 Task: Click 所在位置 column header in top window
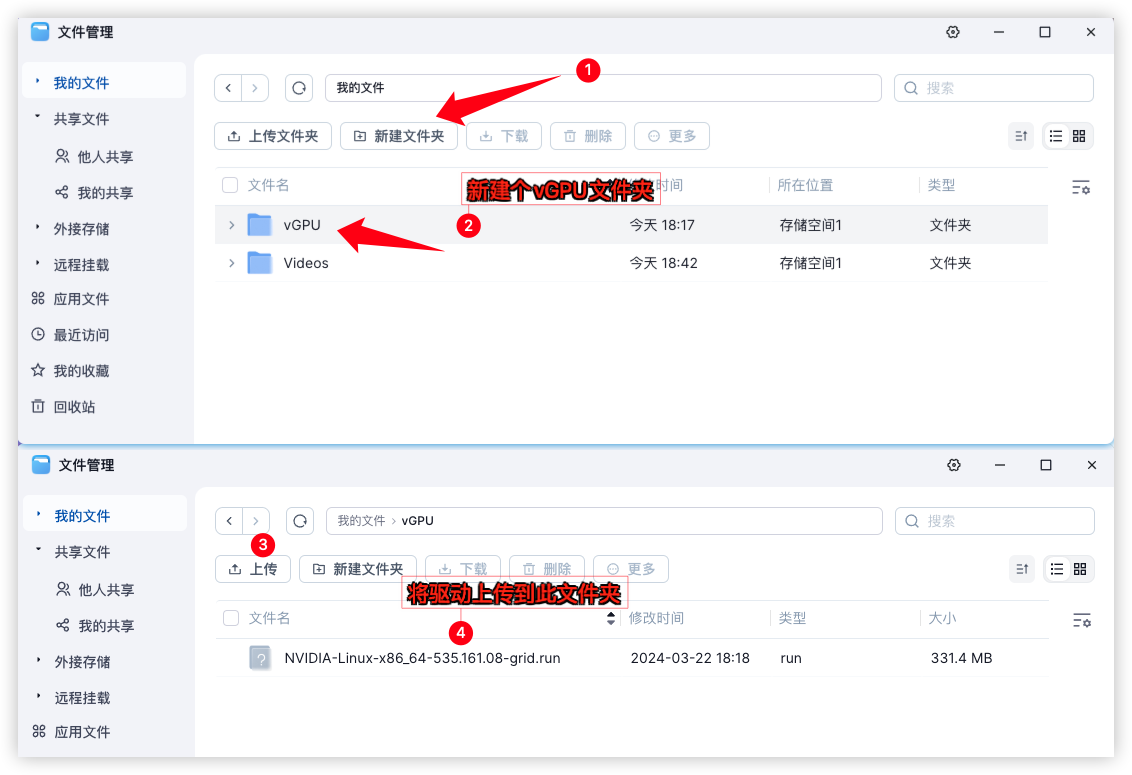805,186
